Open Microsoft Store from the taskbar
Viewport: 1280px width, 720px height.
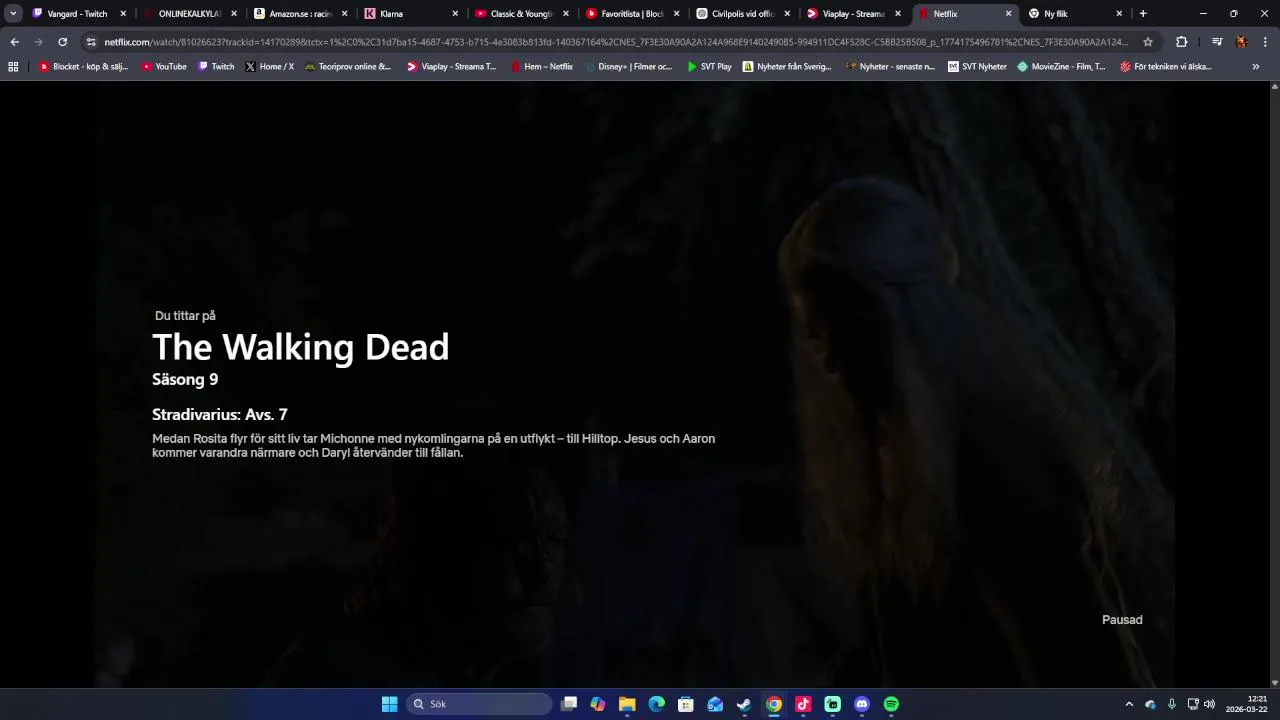pyautogui.click(x=686, y=704)
